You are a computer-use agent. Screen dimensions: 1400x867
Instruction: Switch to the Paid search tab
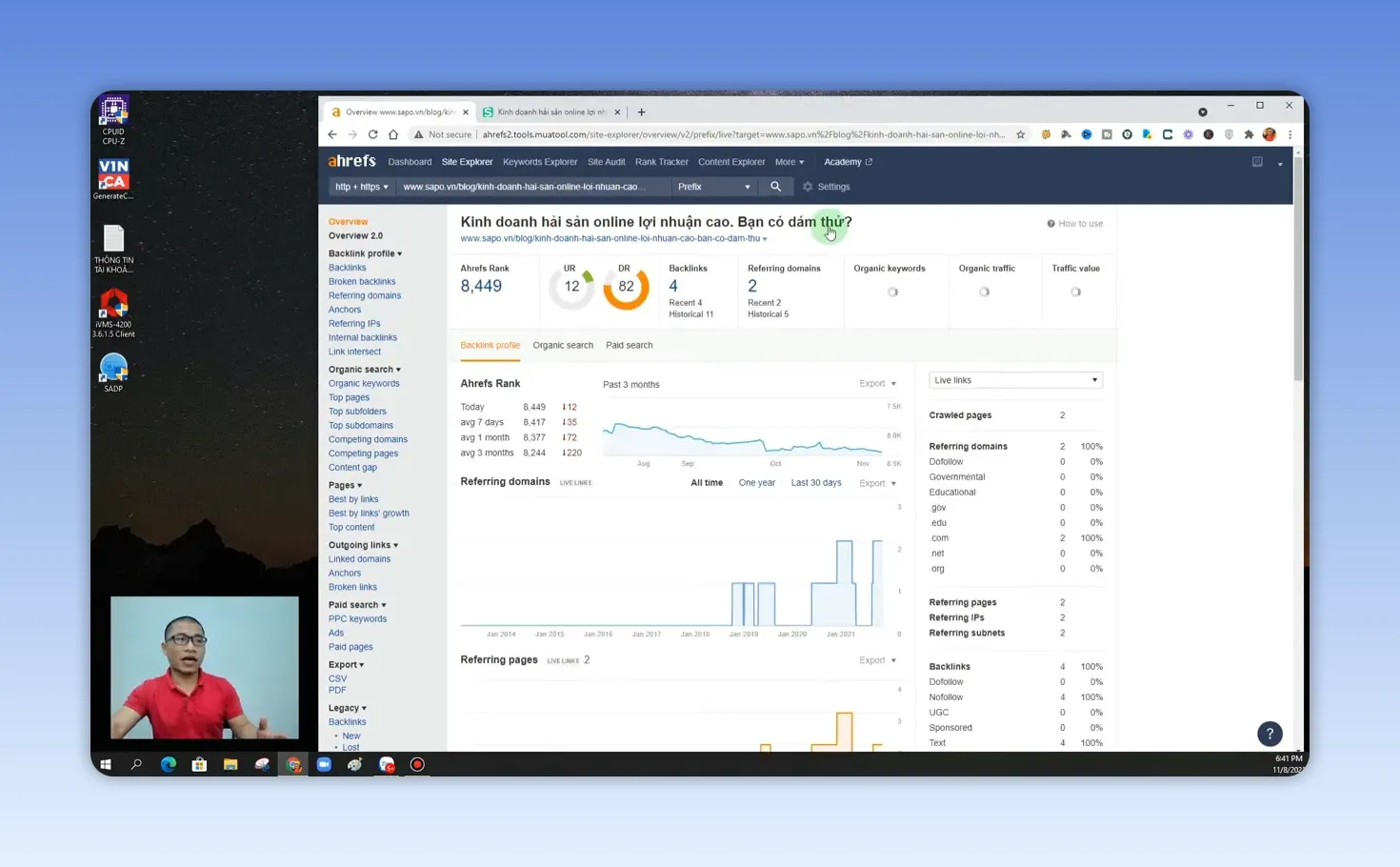629,345
